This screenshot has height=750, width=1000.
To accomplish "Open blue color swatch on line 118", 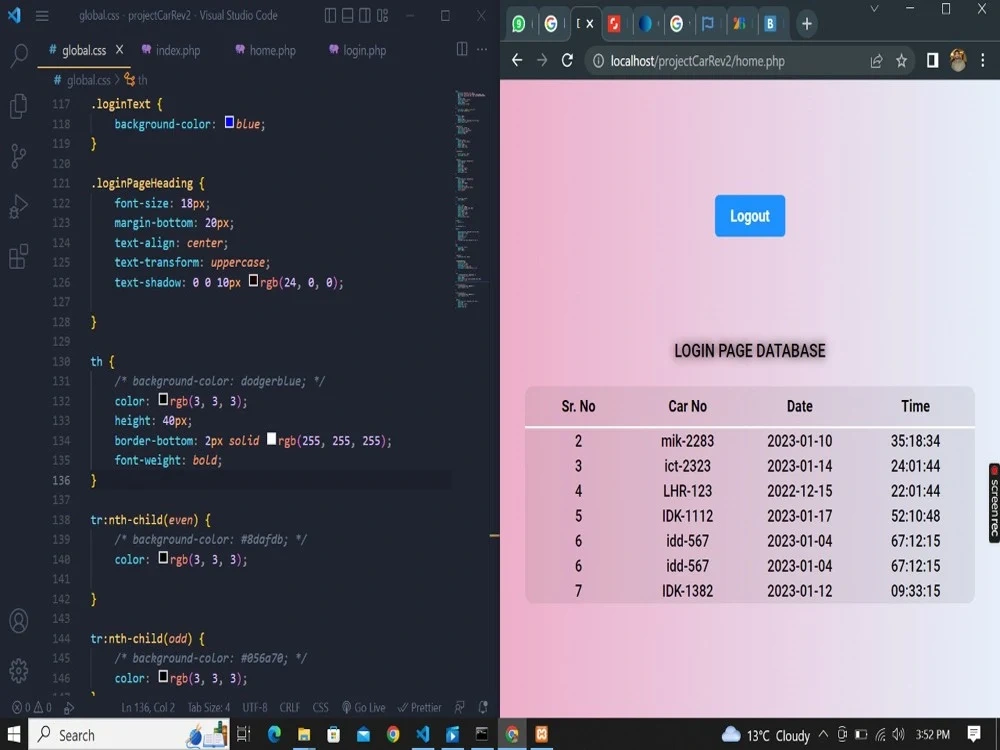I will tap(230, 122).
